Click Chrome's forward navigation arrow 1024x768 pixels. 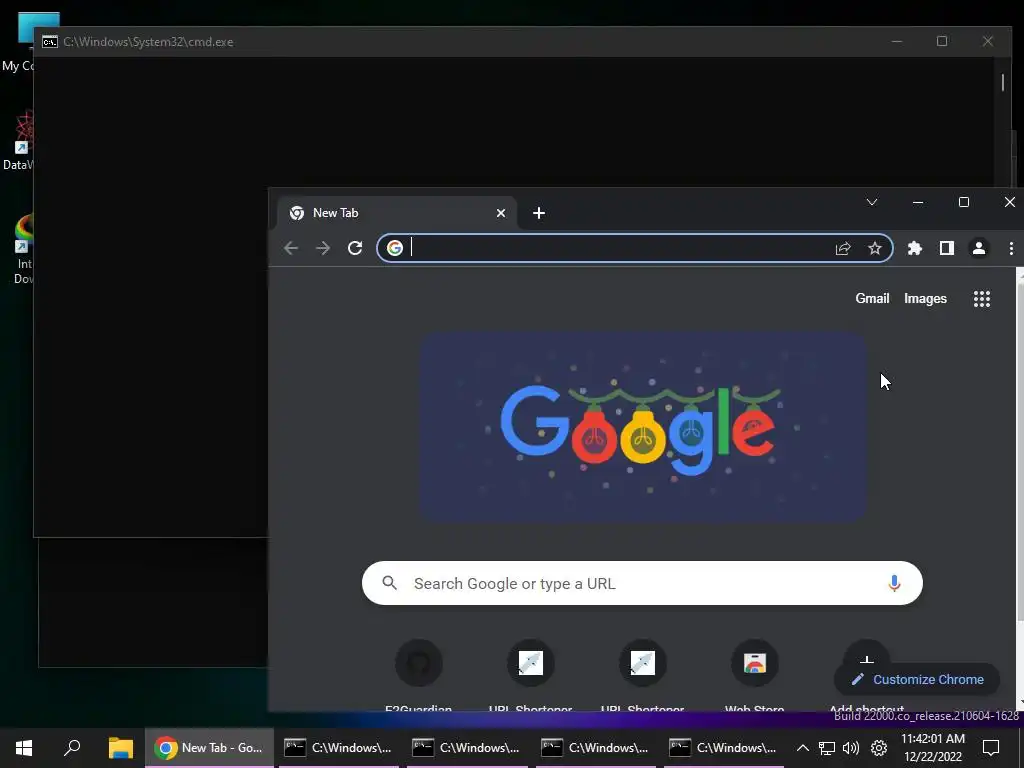pos(323,248)
